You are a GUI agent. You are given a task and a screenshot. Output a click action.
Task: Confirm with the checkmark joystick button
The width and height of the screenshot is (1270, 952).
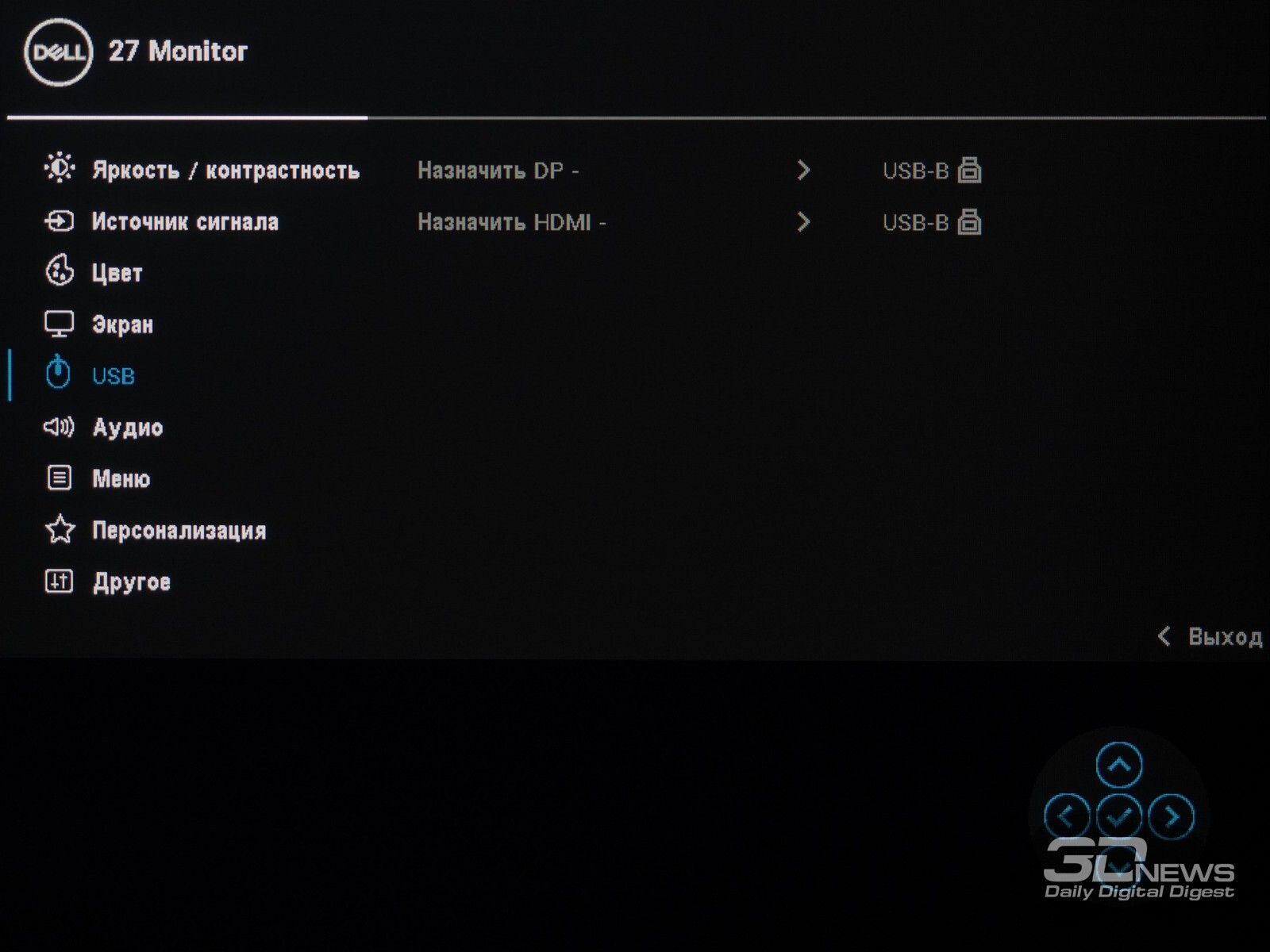pyautogui.click(x=1119, y=816)
